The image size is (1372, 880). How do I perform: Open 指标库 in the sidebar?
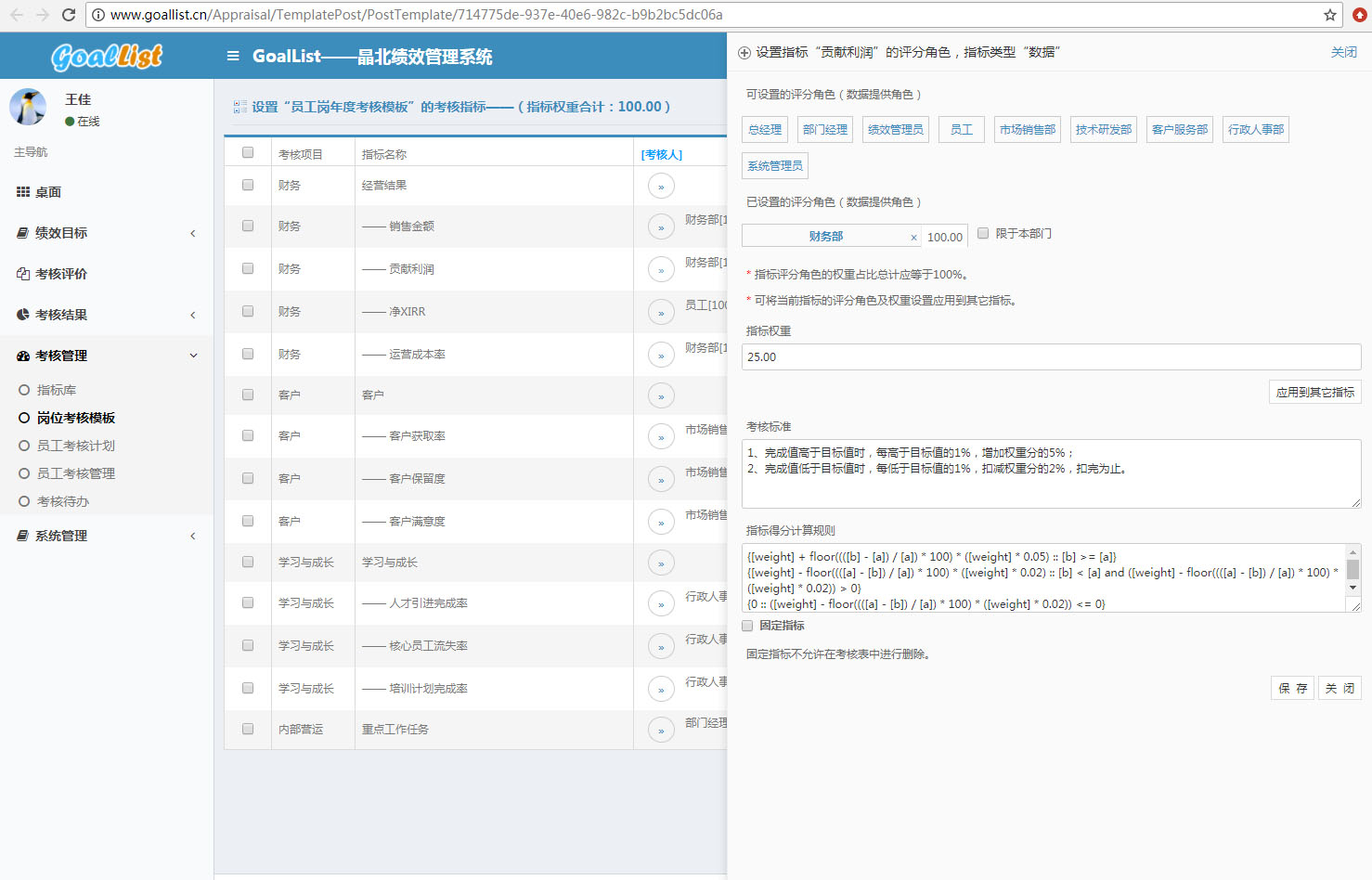(57, 390)
